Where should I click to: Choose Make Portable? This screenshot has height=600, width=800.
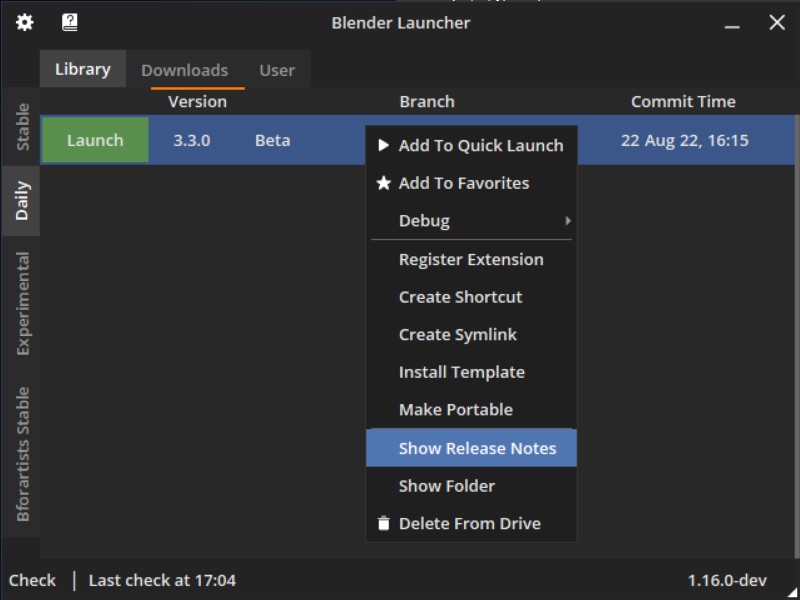pyautogui.click(x=471, y=410)
